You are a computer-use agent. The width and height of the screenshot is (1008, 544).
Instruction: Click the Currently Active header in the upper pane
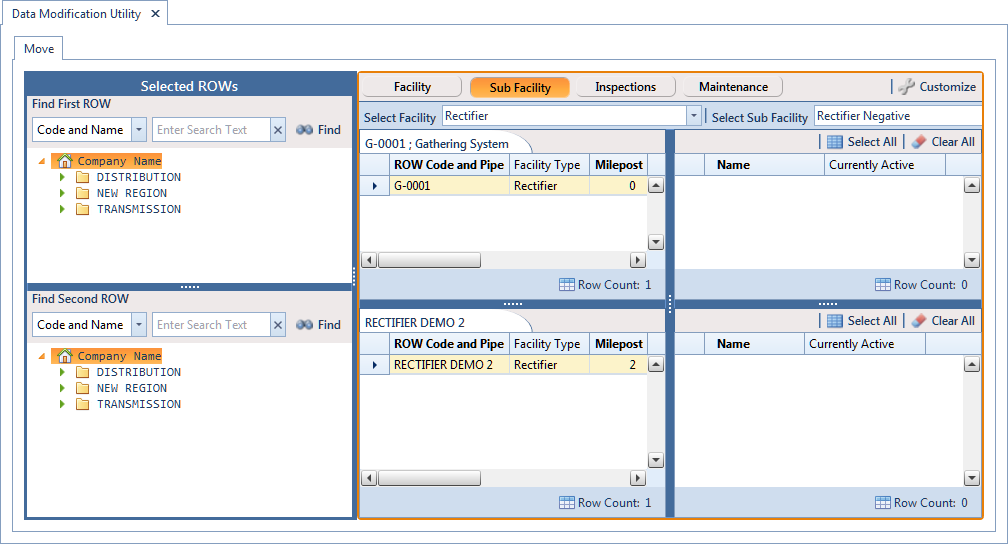click(x=885, y=165)
